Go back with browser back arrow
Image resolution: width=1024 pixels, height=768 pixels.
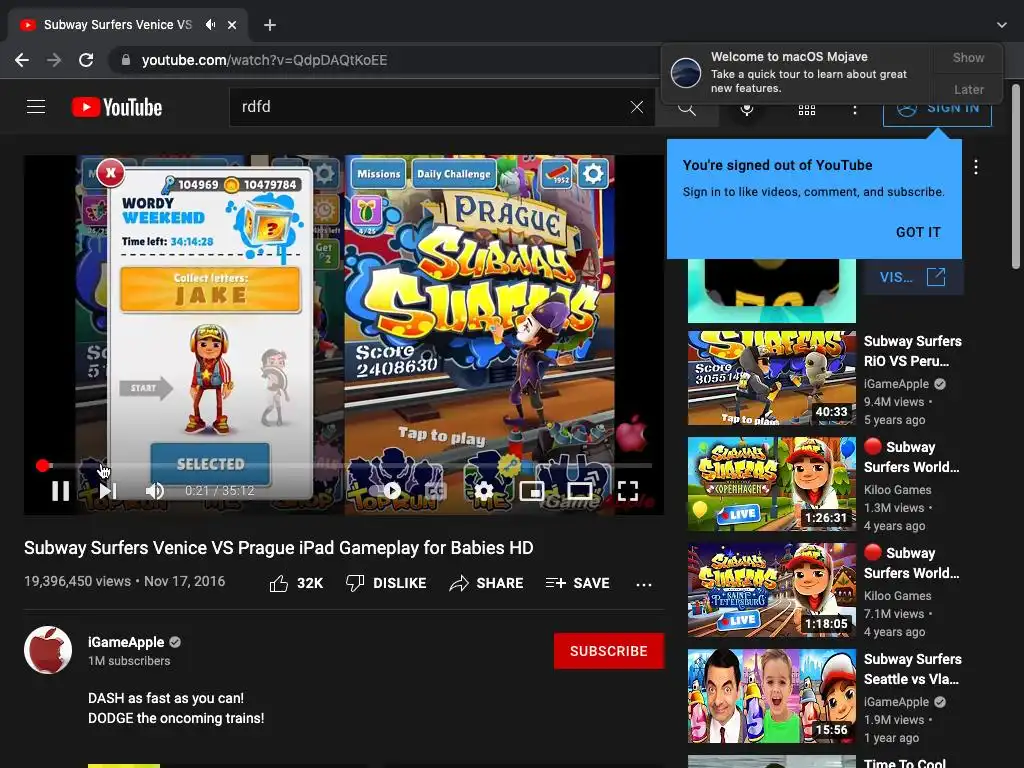(22, 60)
